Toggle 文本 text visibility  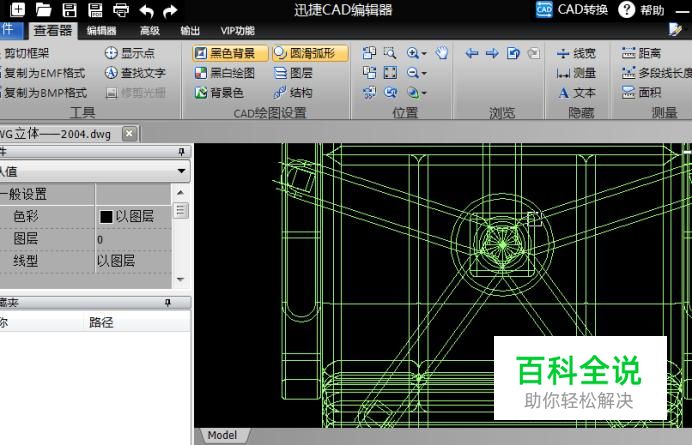(x=577, y=93)
